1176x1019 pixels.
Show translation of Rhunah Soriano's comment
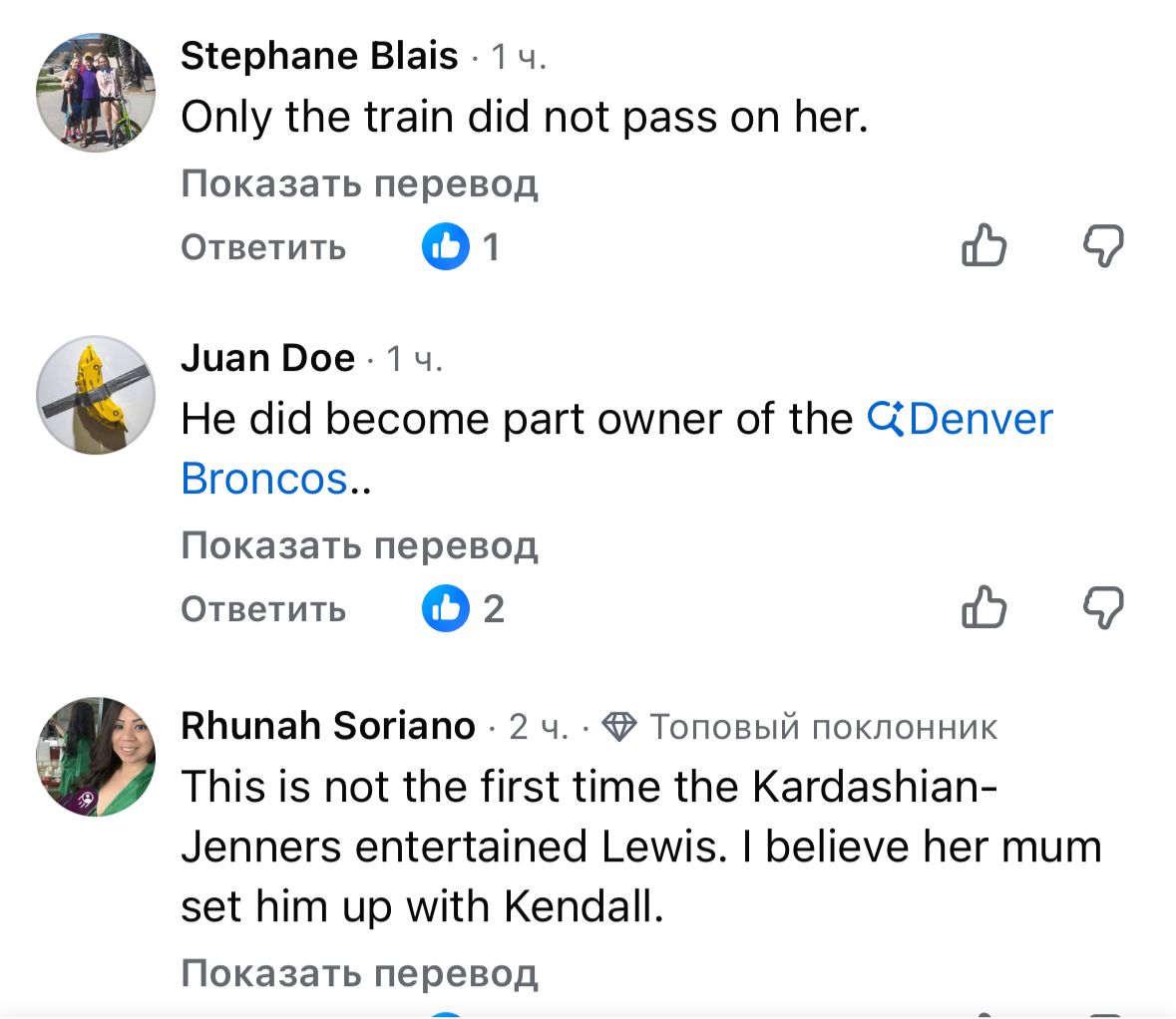359,972
